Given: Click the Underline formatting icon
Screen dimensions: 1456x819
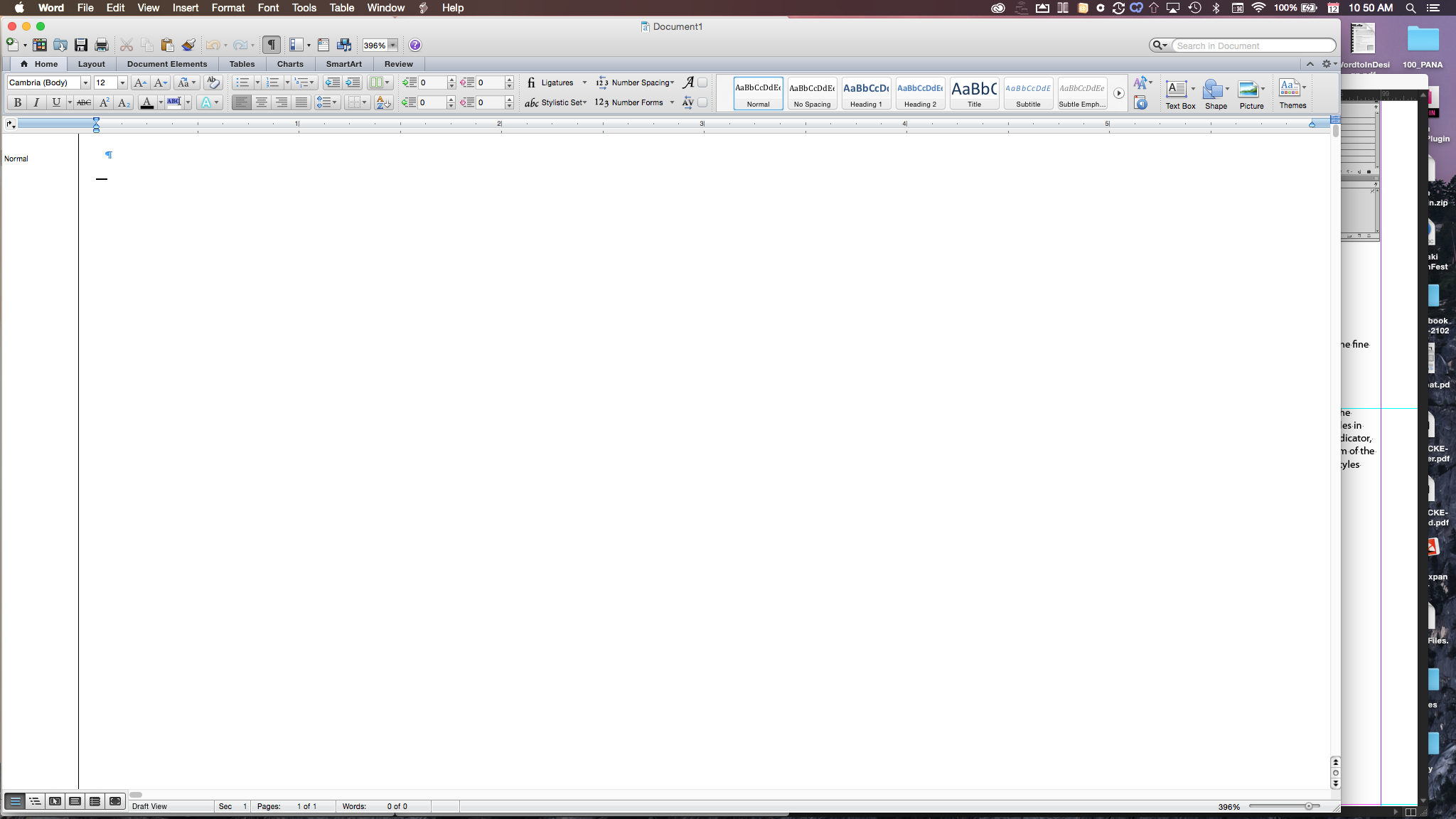Looking at the screenshot, I should point(54,102).
